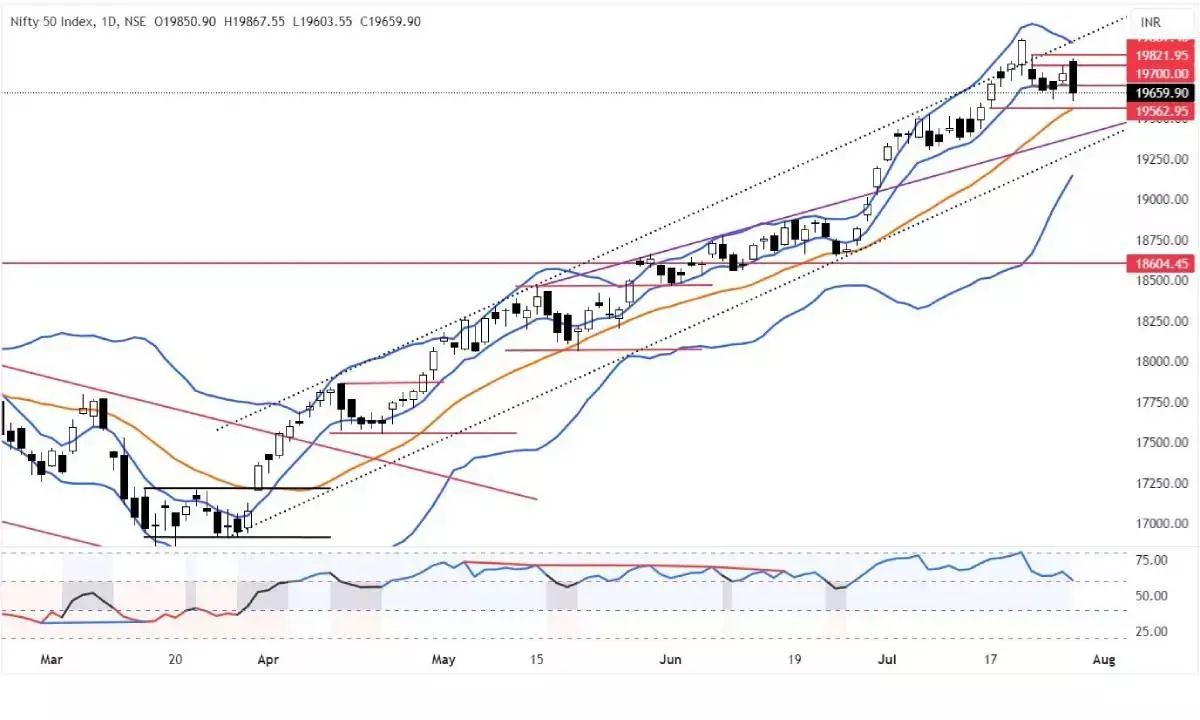Click the 19700.00 price level label
Viewport: 1200px width, 720px height.
pos(1163,73)
